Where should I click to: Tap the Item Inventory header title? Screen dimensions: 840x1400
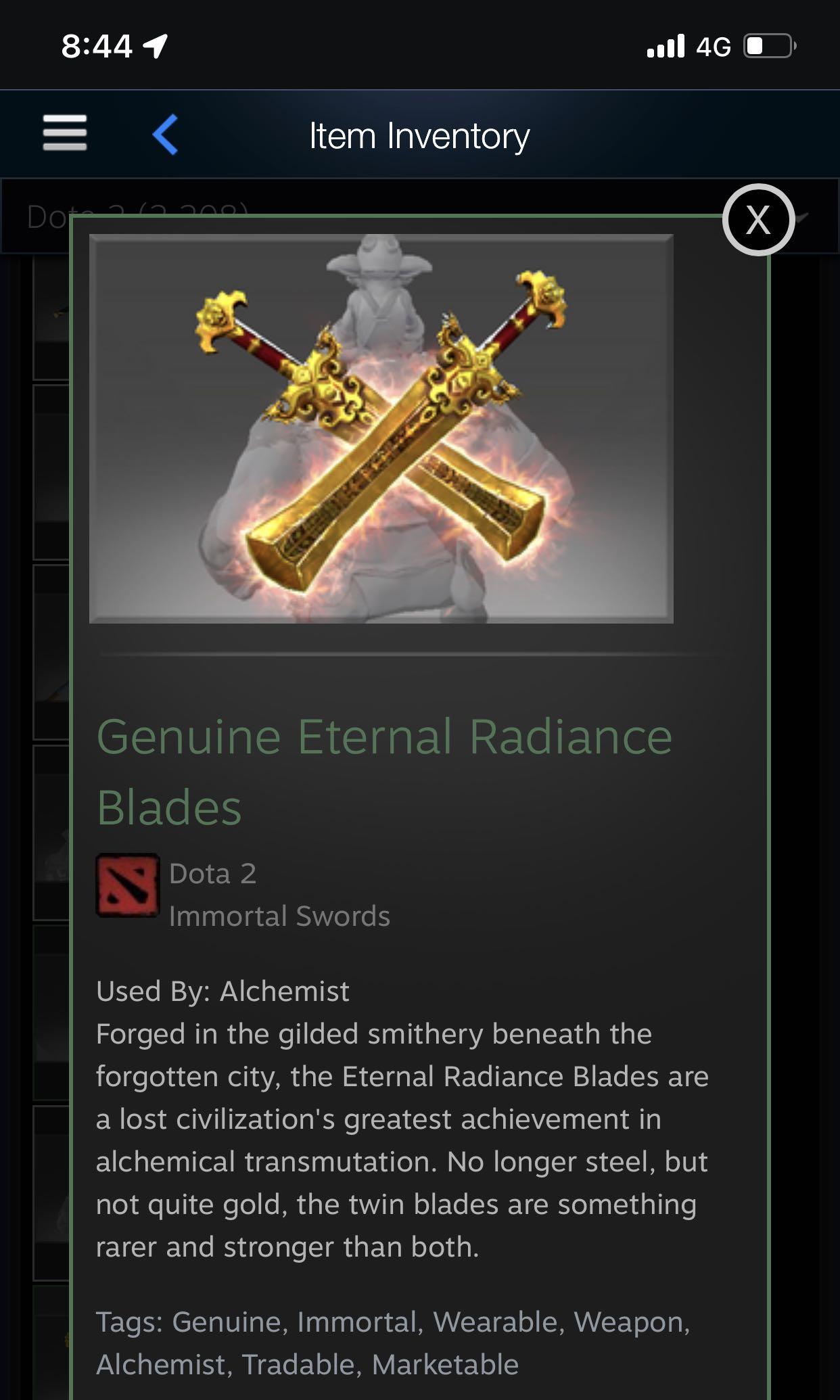point(419,135)
